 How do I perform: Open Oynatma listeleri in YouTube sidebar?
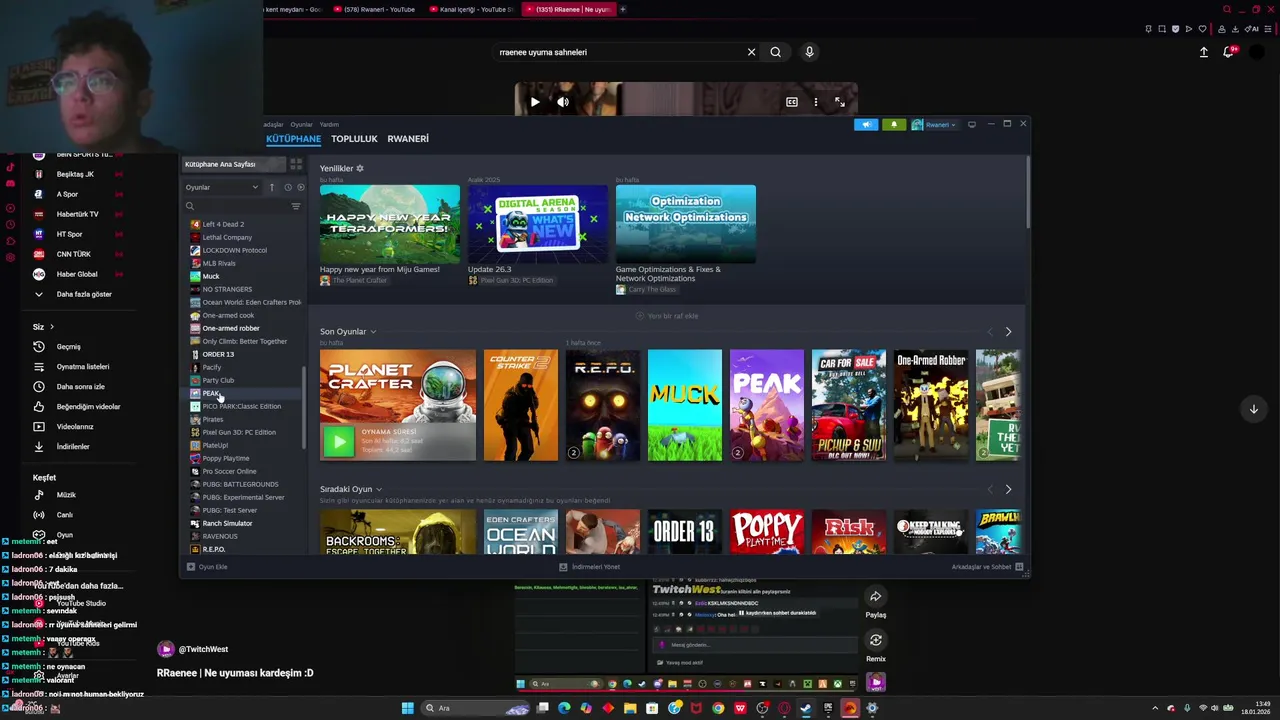(x=83, y=367)
